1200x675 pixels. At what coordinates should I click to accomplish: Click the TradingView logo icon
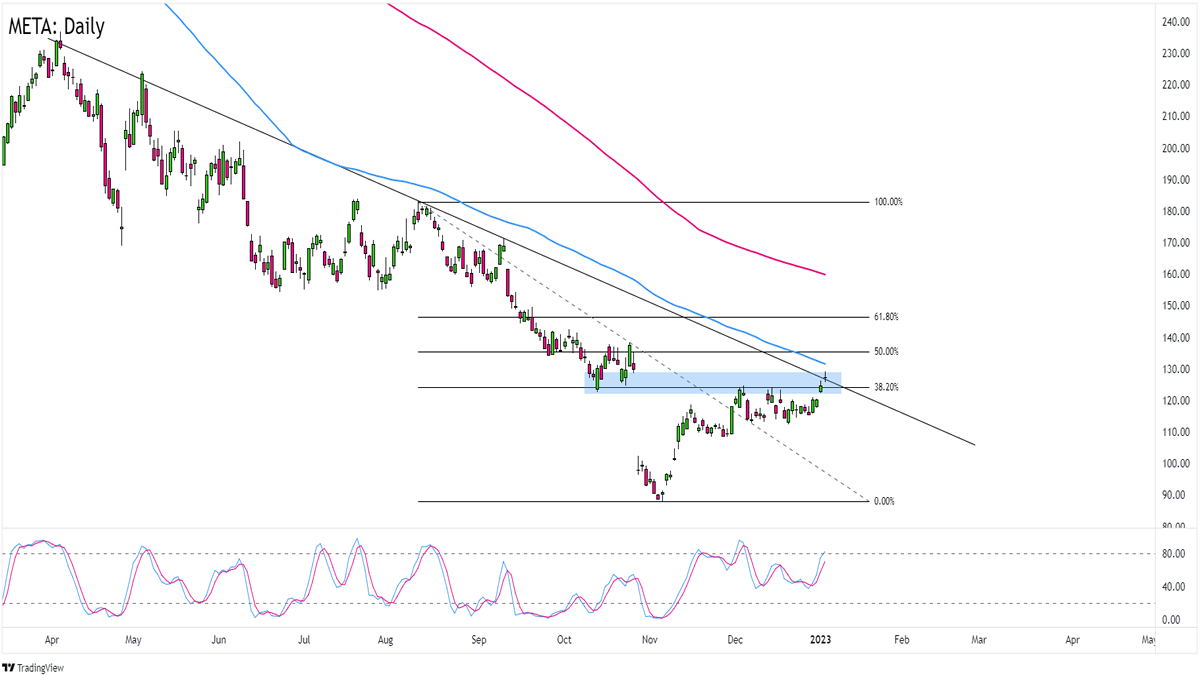[10, 667]
